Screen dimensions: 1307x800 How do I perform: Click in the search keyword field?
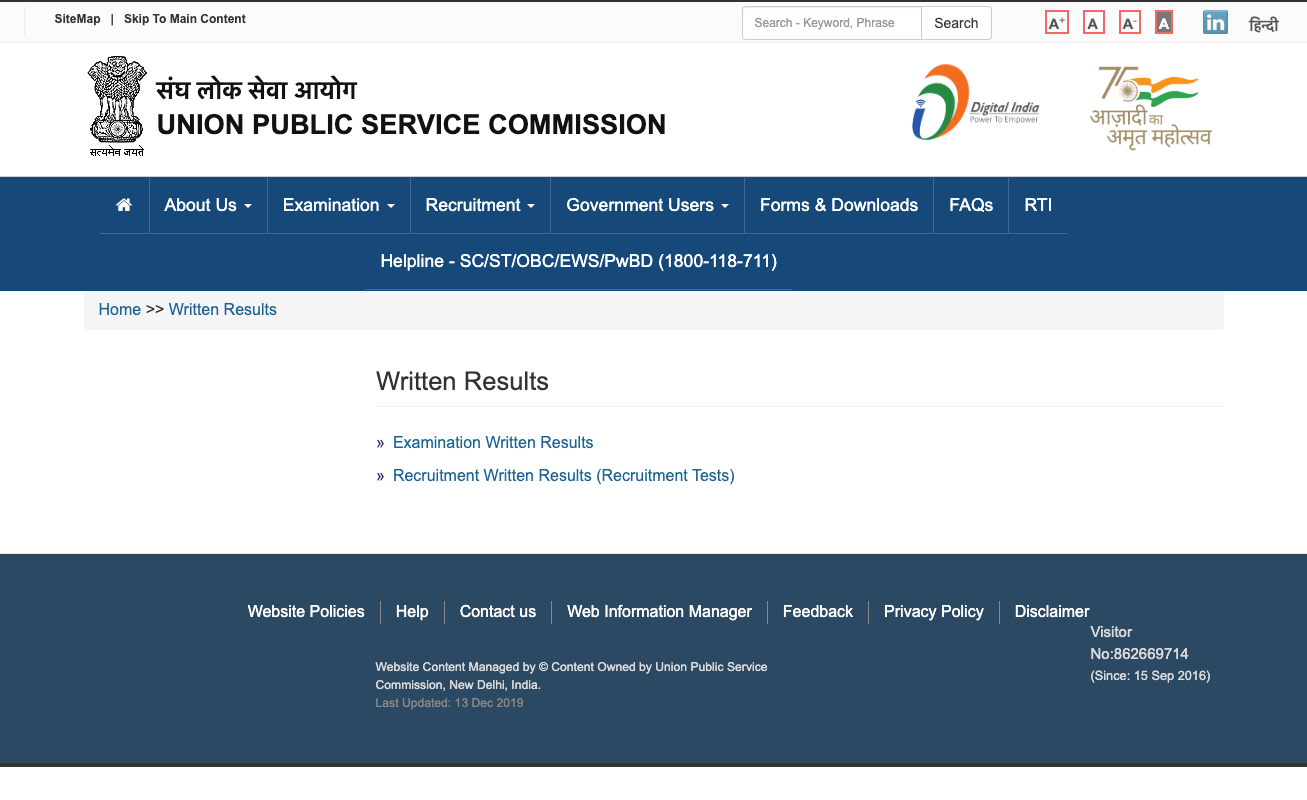pyautogui.click(x=832, y=23)
